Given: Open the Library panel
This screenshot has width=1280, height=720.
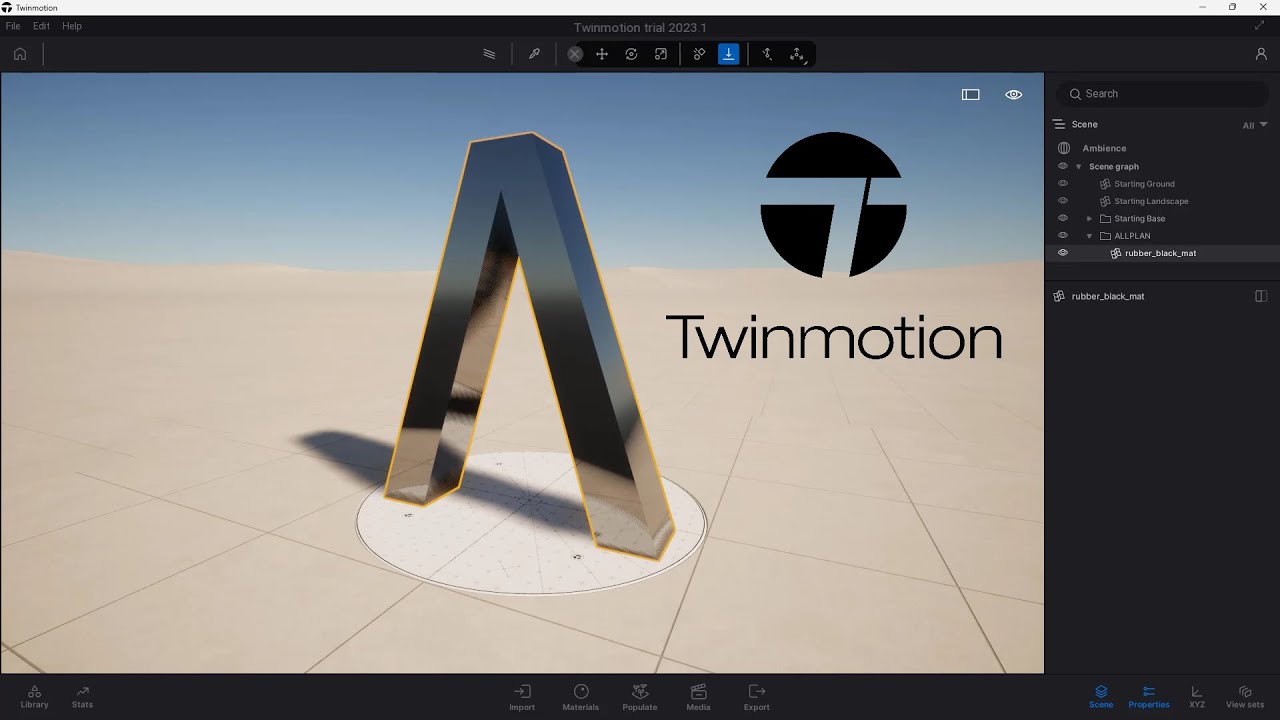Looking at the screenshot, I should pyautogui.click(x=34, y=697).
